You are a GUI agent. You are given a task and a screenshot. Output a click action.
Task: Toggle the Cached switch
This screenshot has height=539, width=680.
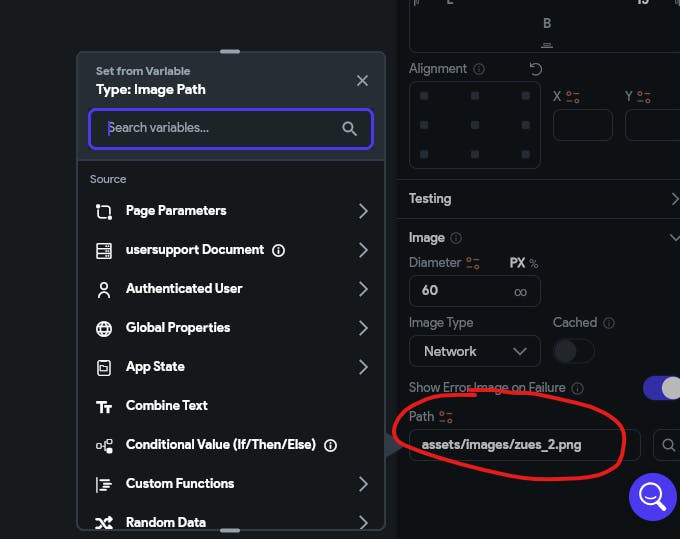point(573,351)
